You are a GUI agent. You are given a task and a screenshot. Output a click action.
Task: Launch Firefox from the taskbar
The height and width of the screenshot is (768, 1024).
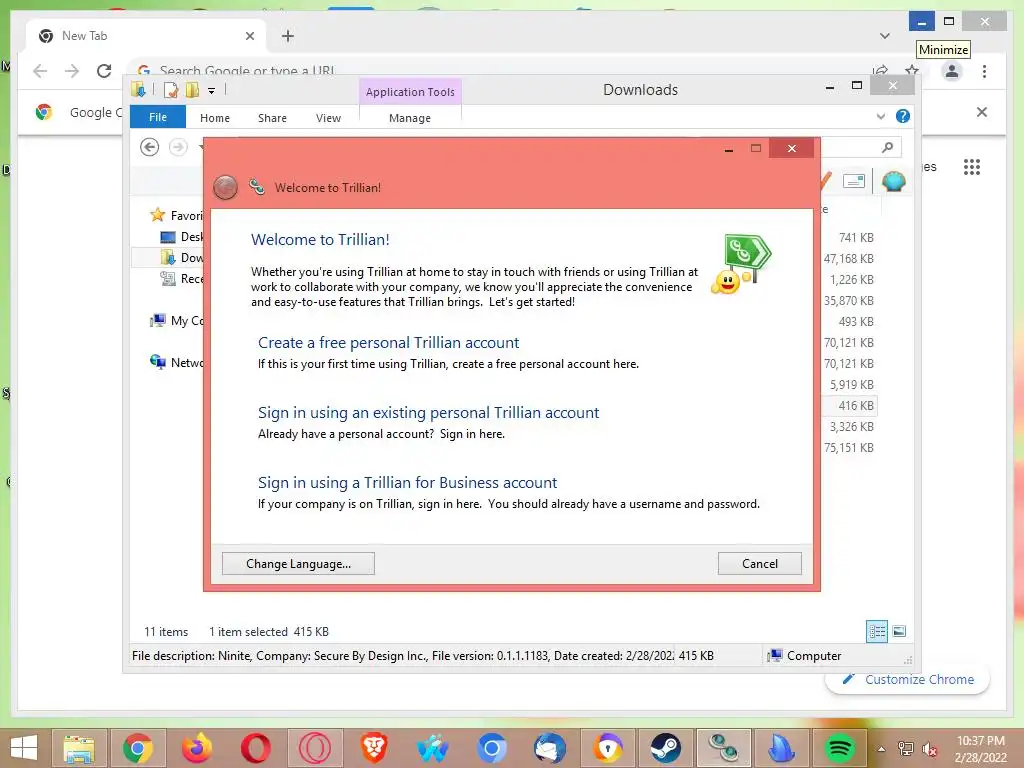[x=197, y=748]
